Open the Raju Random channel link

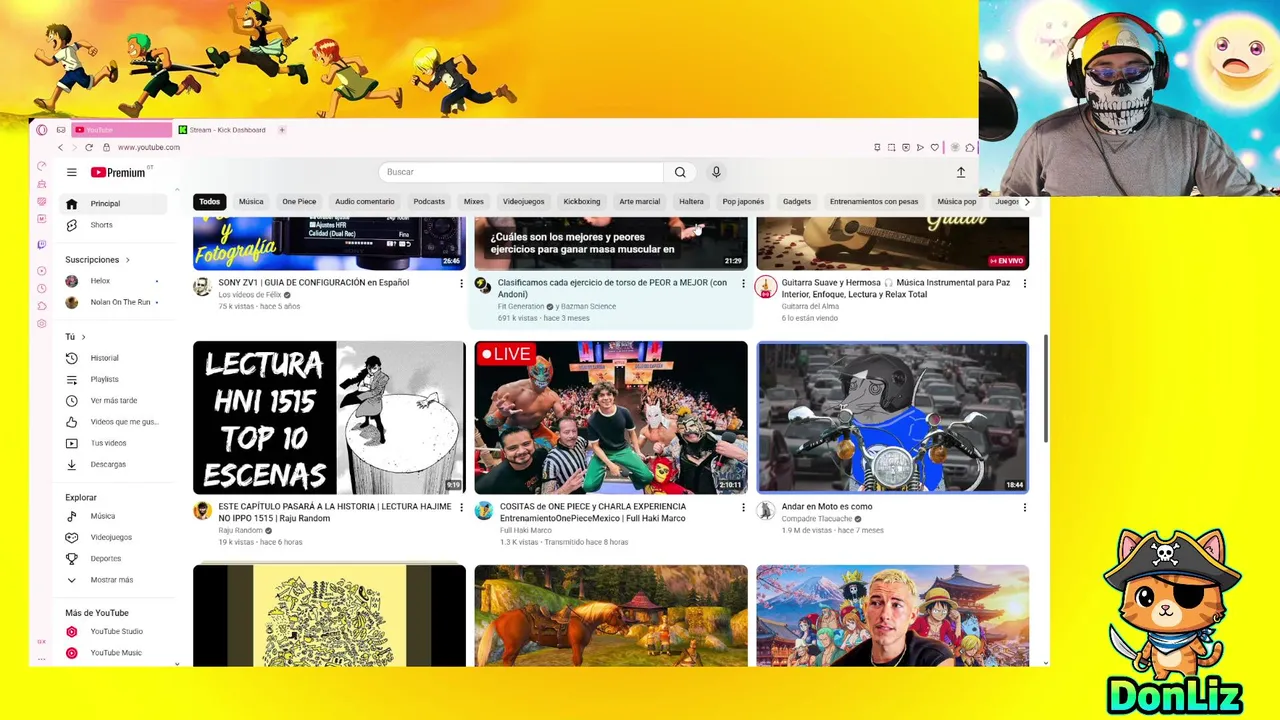(x=240, y=531)
